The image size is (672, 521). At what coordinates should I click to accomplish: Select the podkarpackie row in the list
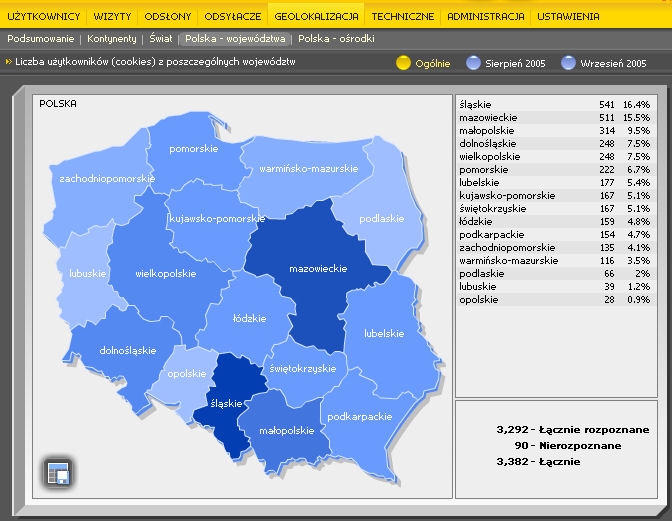tap(556, 234)
